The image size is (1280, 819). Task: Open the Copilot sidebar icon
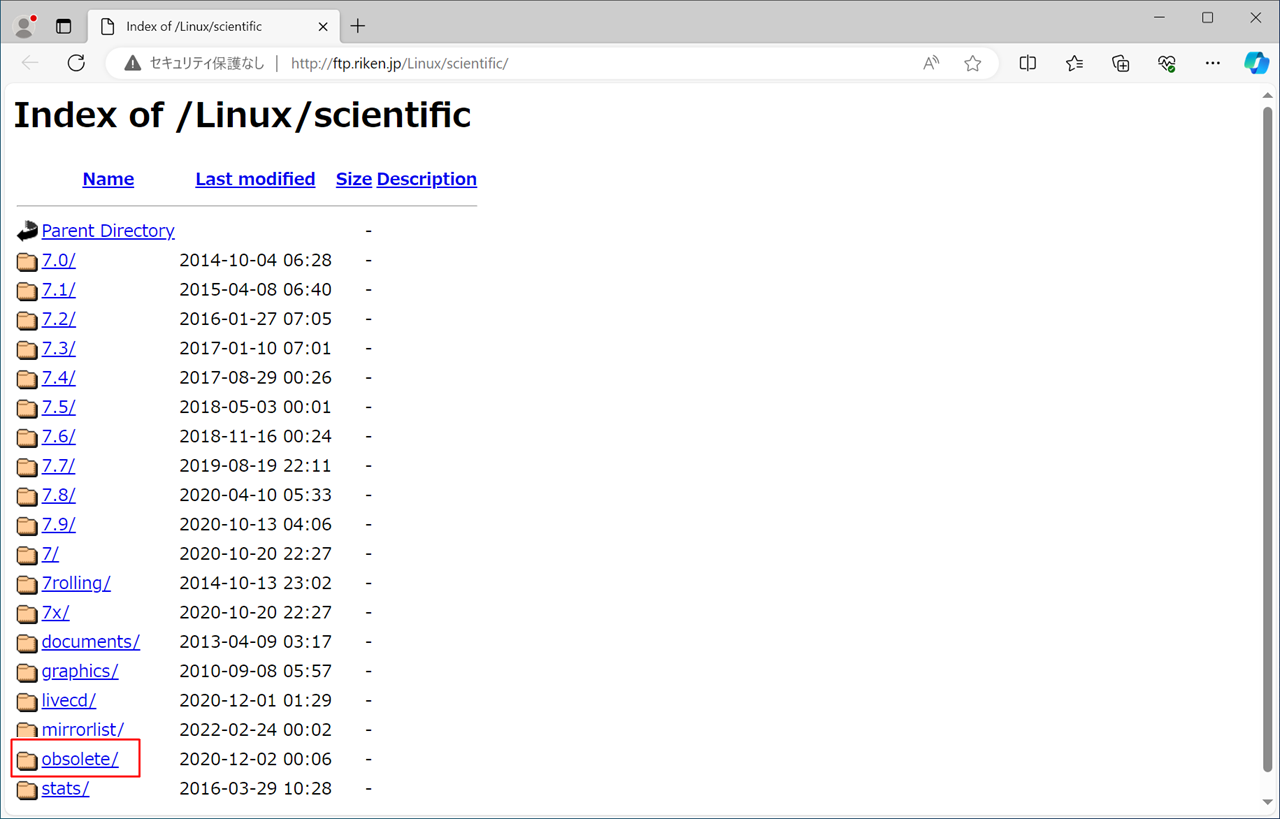pyautogui.click(x=1256, y=63)
